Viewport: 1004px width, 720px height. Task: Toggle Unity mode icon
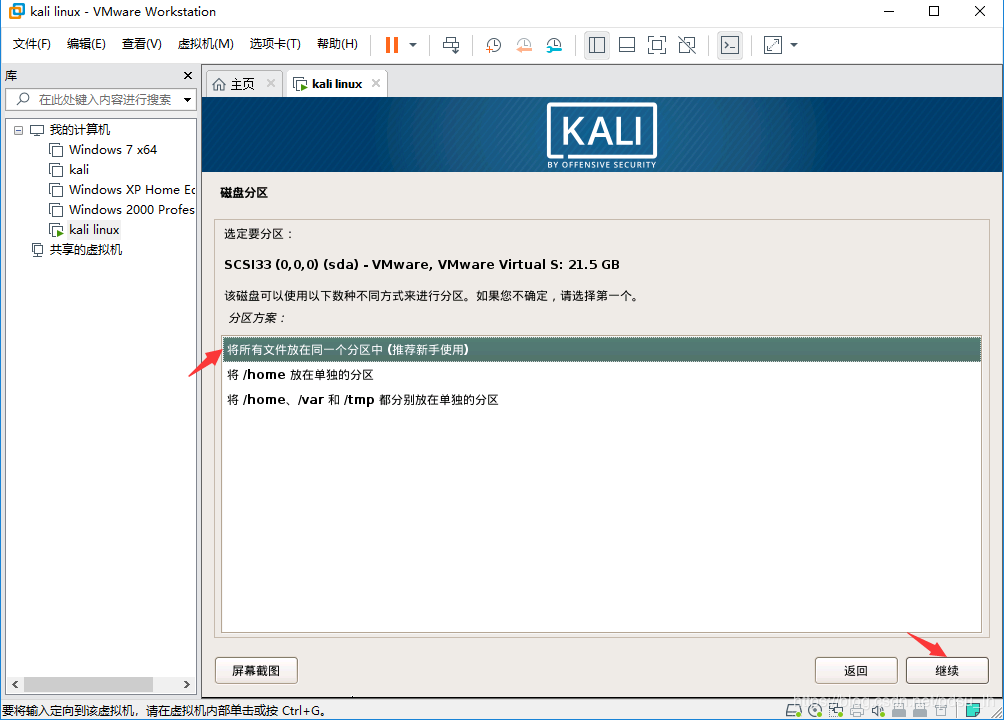[x=687, y=45]
